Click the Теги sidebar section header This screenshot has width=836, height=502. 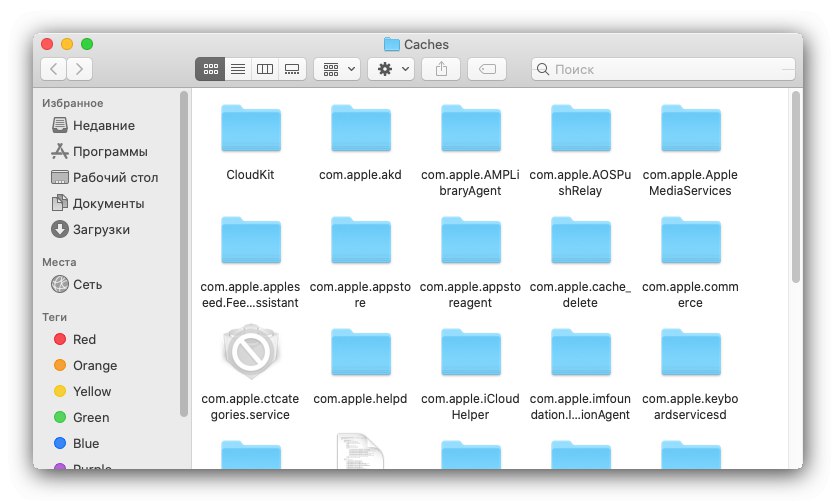tap(54, 317)
